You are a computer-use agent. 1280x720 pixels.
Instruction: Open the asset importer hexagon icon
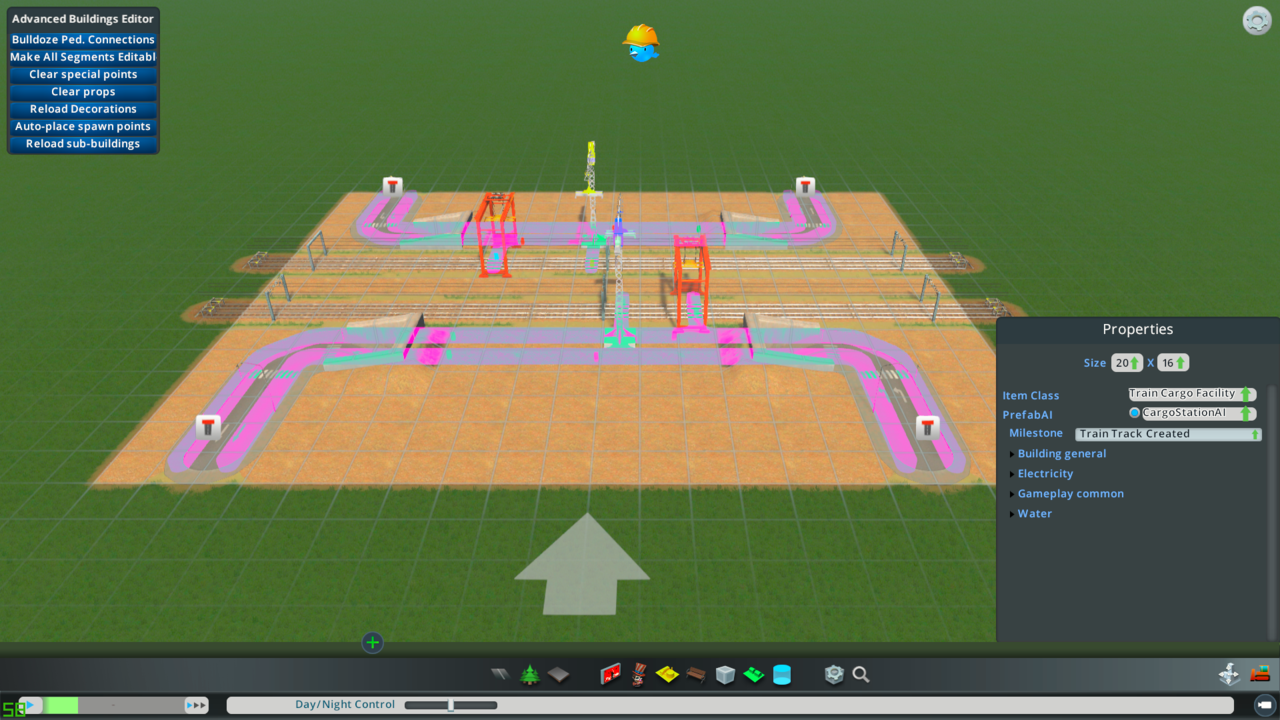tap(834, 675)
